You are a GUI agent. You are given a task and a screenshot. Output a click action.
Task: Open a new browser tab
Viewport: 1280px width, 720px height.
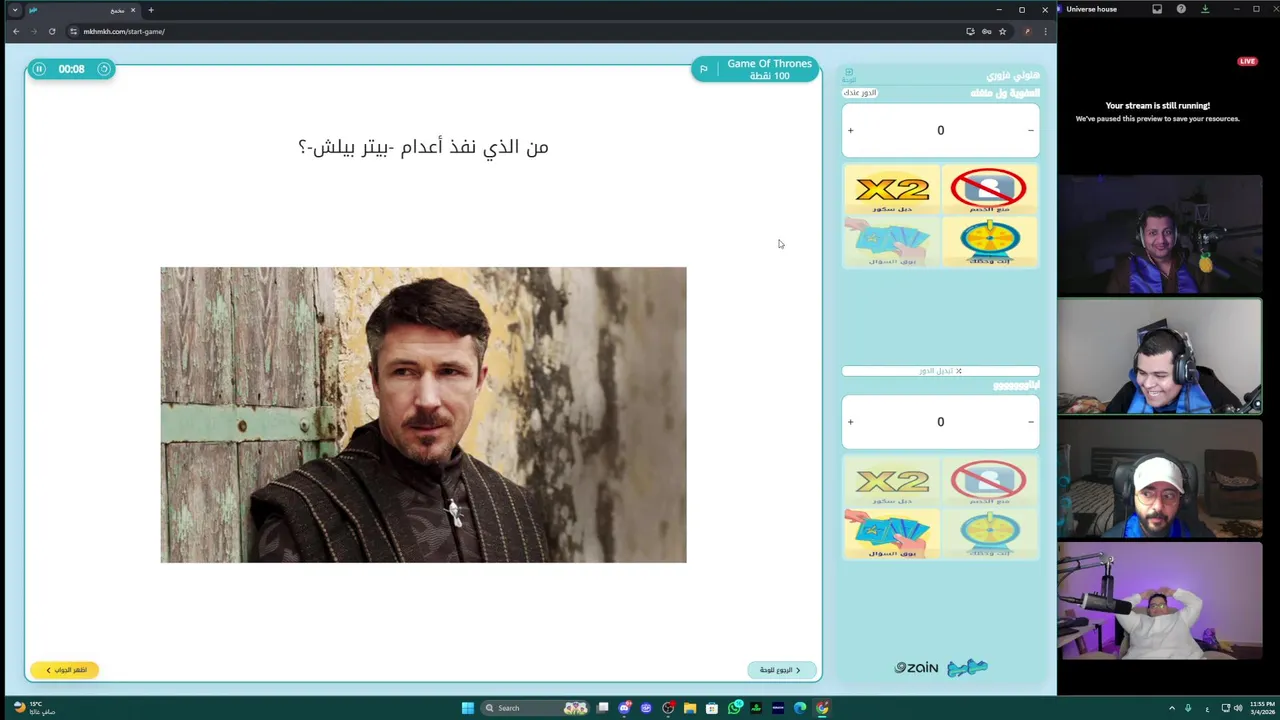pyautogui.click(x=151, y=10)
